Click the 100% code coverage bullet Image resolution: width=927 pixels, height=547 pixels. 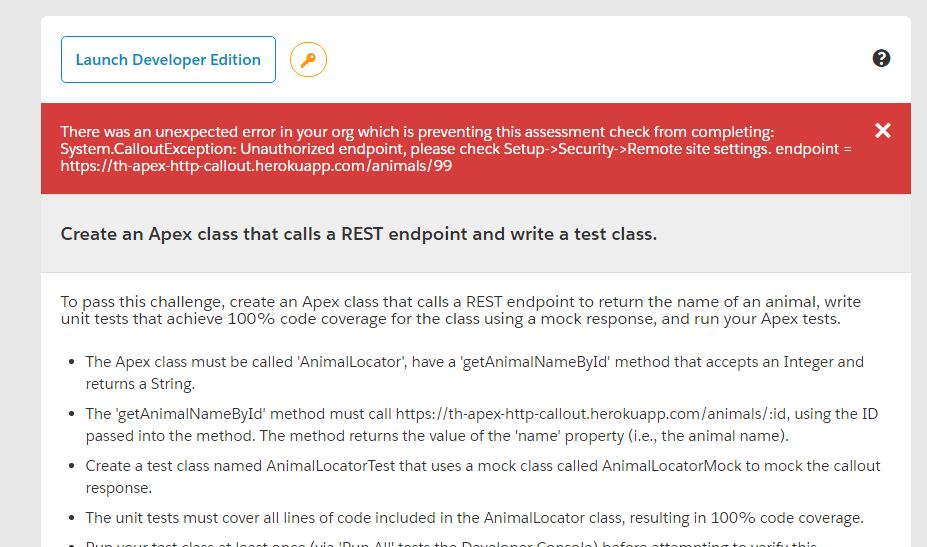(474, 518)
